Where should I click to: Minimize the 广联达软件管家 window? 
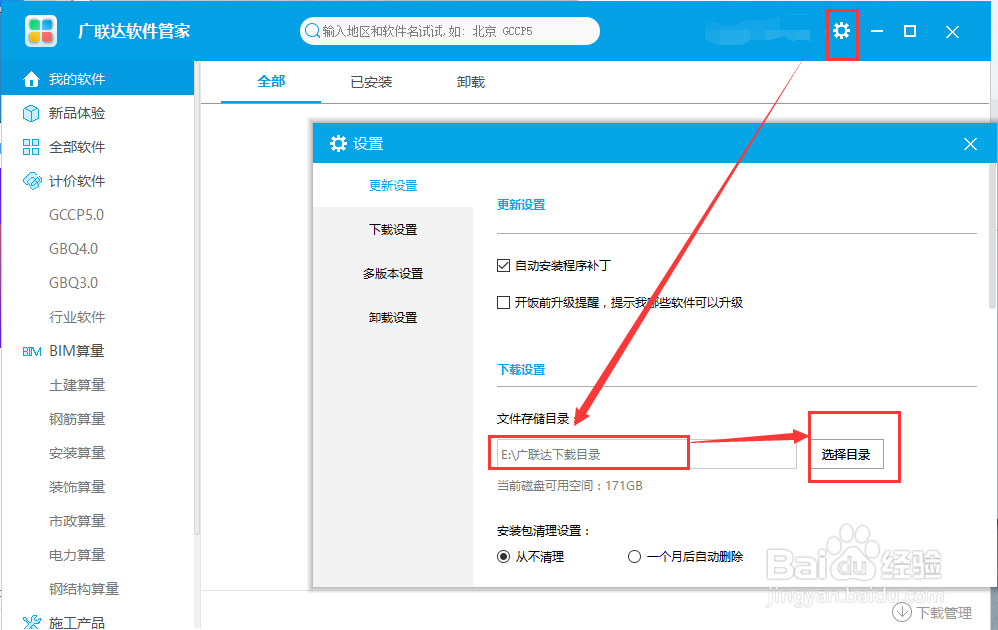tap(877, 31)
